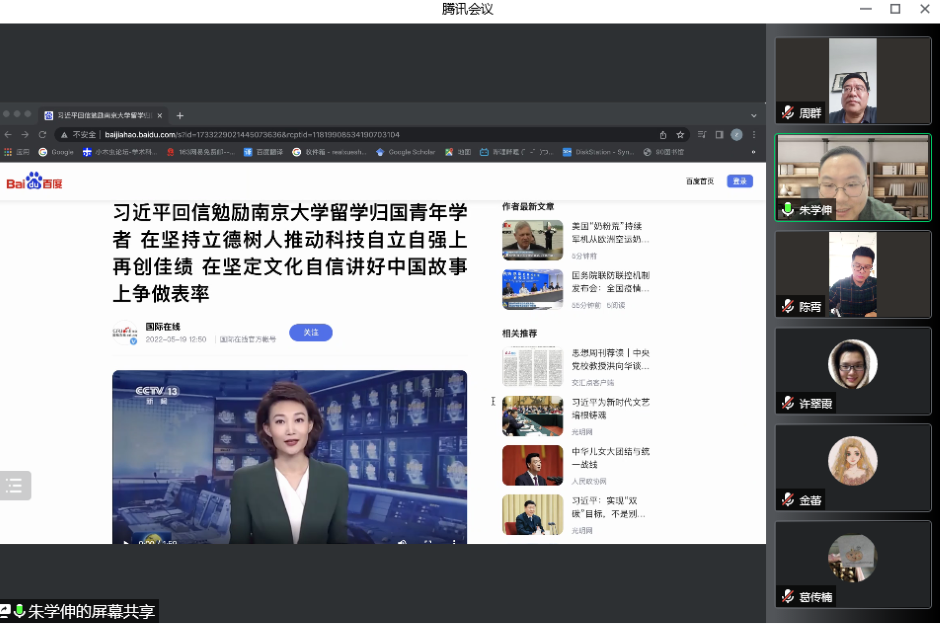
Task: Toggle the browser side panel icon
Action: 718,134
